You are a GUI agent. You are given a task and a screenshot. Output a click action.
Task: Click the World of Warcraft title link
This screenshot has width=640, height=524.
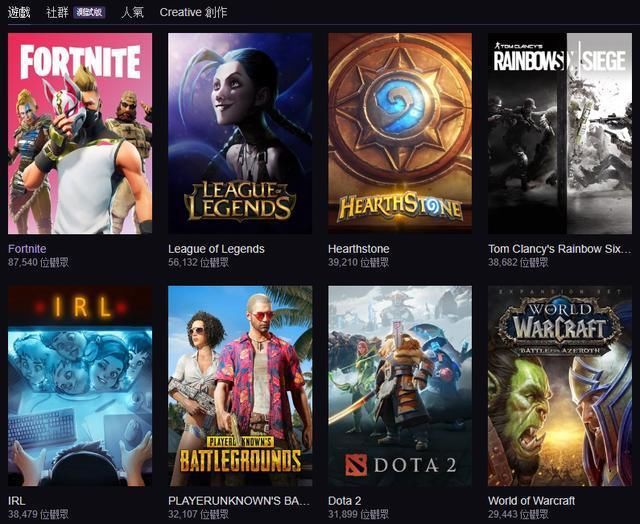(x=531, y=501)
